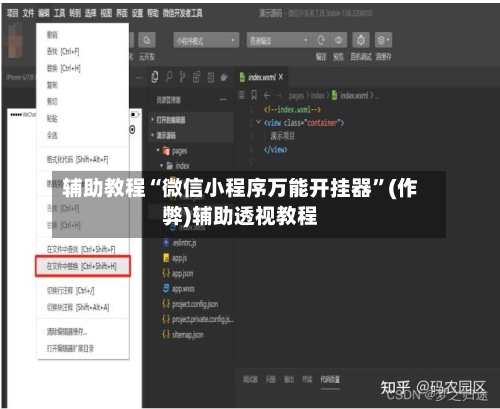Open the Search magnifier icon in the activity bar
This screenshot has height=409, width=500.
169,77
